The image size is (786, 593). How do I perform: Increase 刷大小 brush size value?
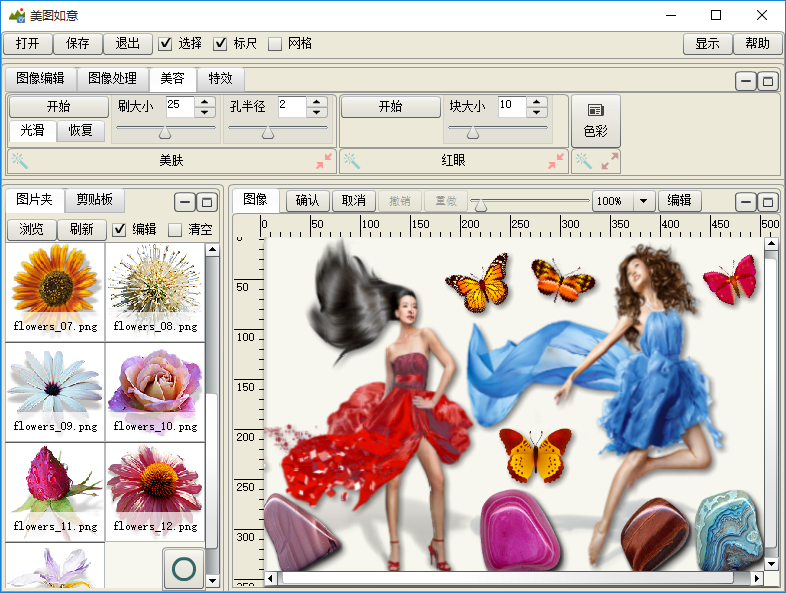(x=205, y=102)
